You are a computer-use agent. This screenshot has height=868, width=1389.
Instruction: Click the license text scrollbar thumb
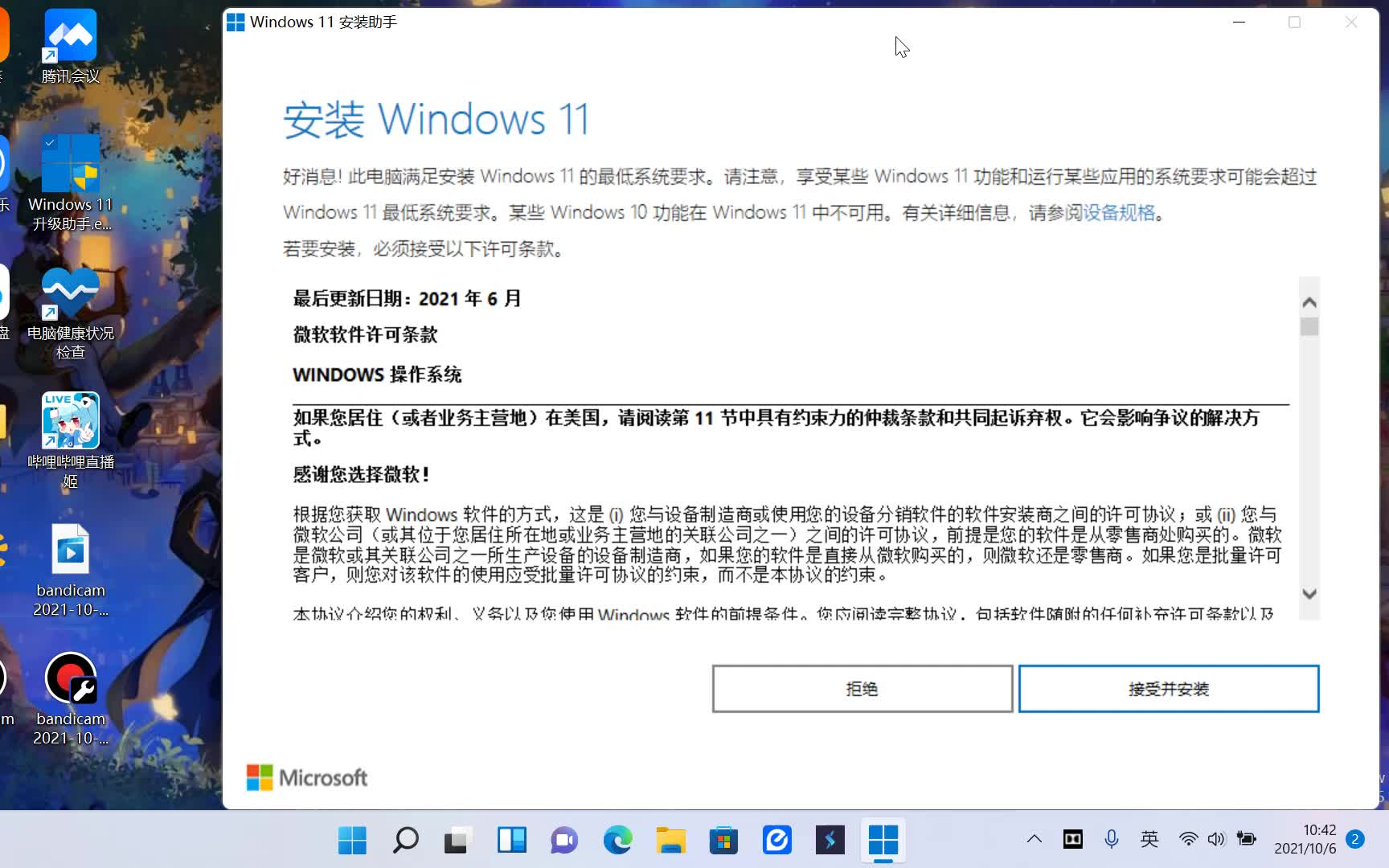click(1309, 326)
